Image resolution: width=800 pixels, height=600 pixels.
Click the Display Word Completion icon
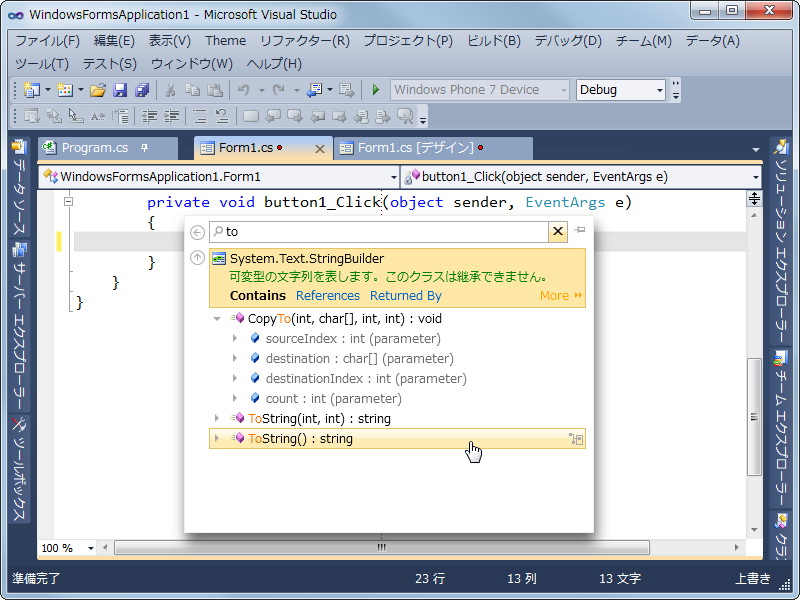click(98, 117)
